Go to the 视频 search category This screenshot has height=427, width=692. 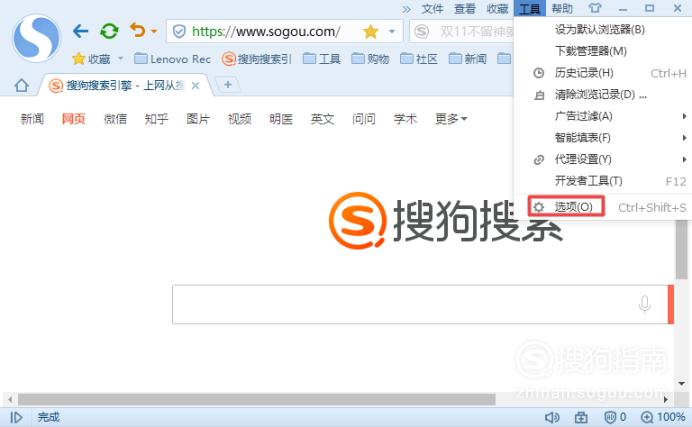click(x=240, y=119)
